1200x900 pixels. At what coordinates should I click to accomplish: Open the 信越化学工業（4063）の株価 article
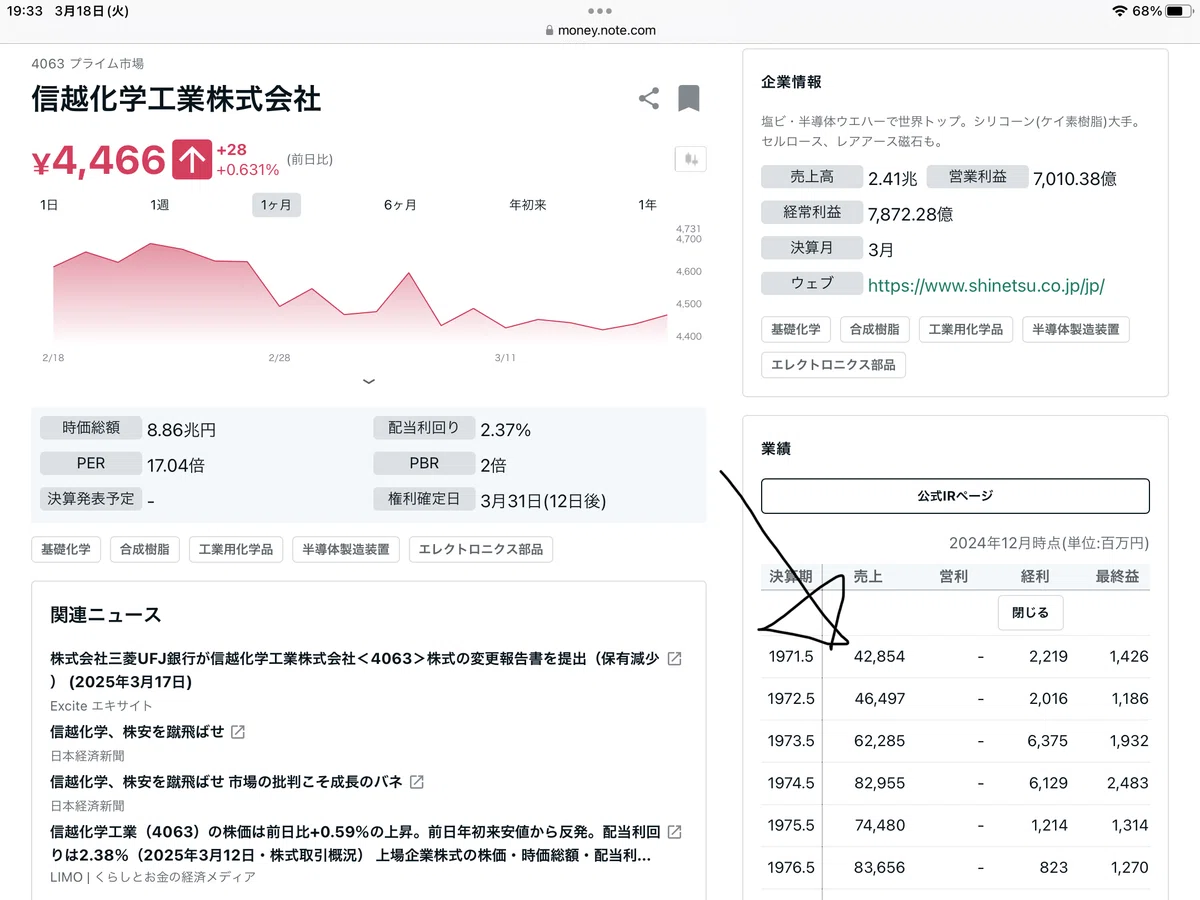[355, 843]
